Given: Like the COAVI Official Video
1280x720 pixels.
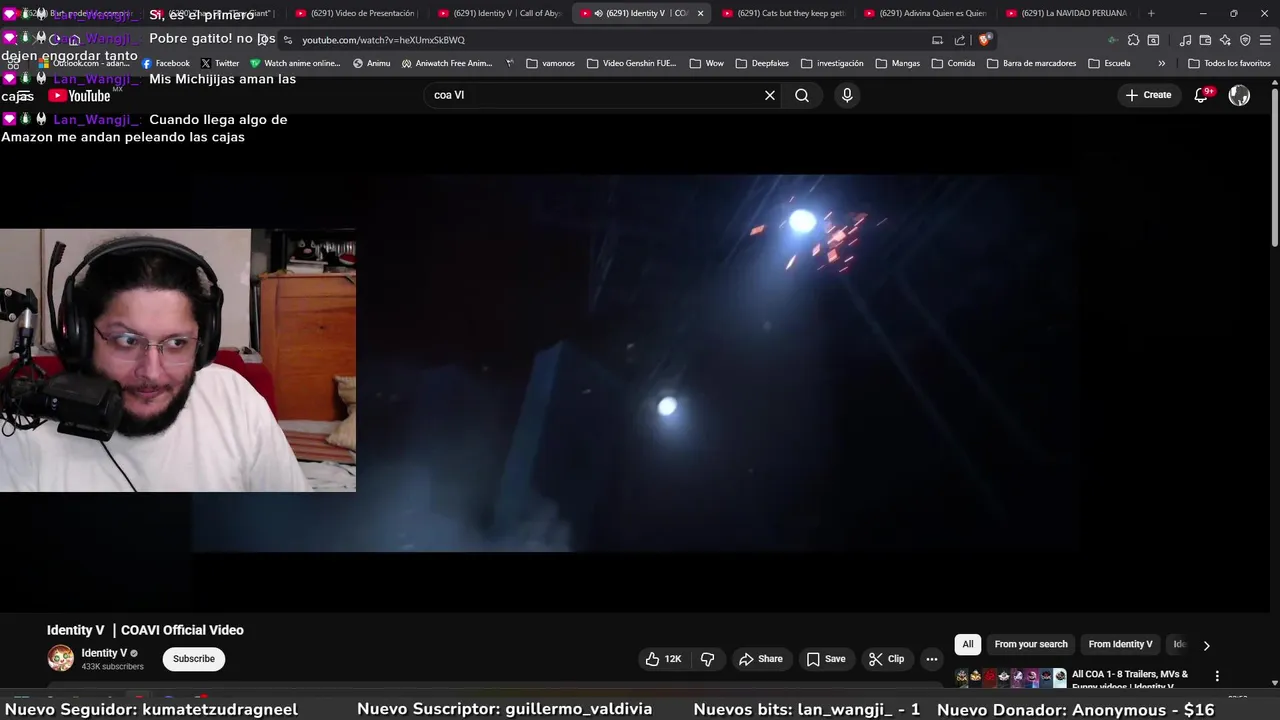Looking at the screenshot, I should (664, 659).
